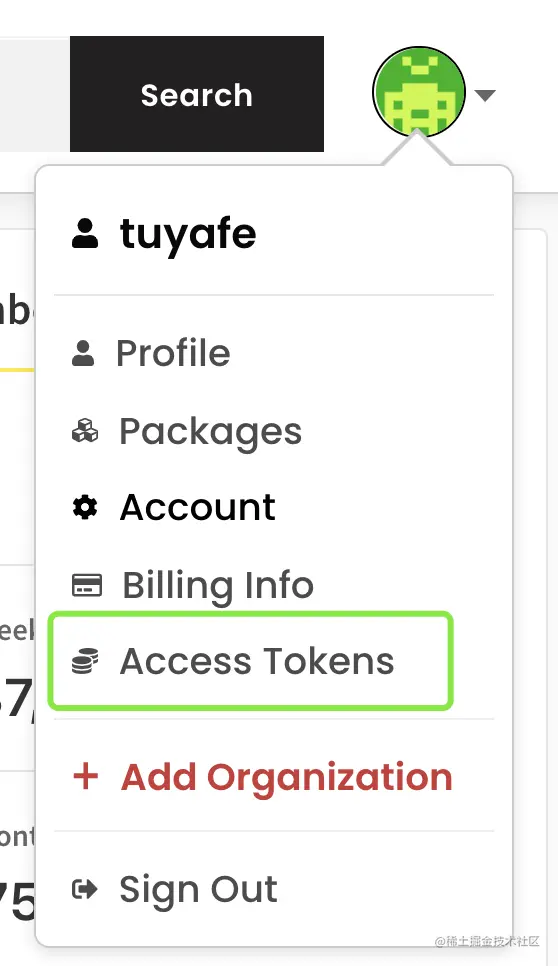Click the credit card icon beside Billing Info
Screen dimensions: 558x966
[x=87, y=585]
